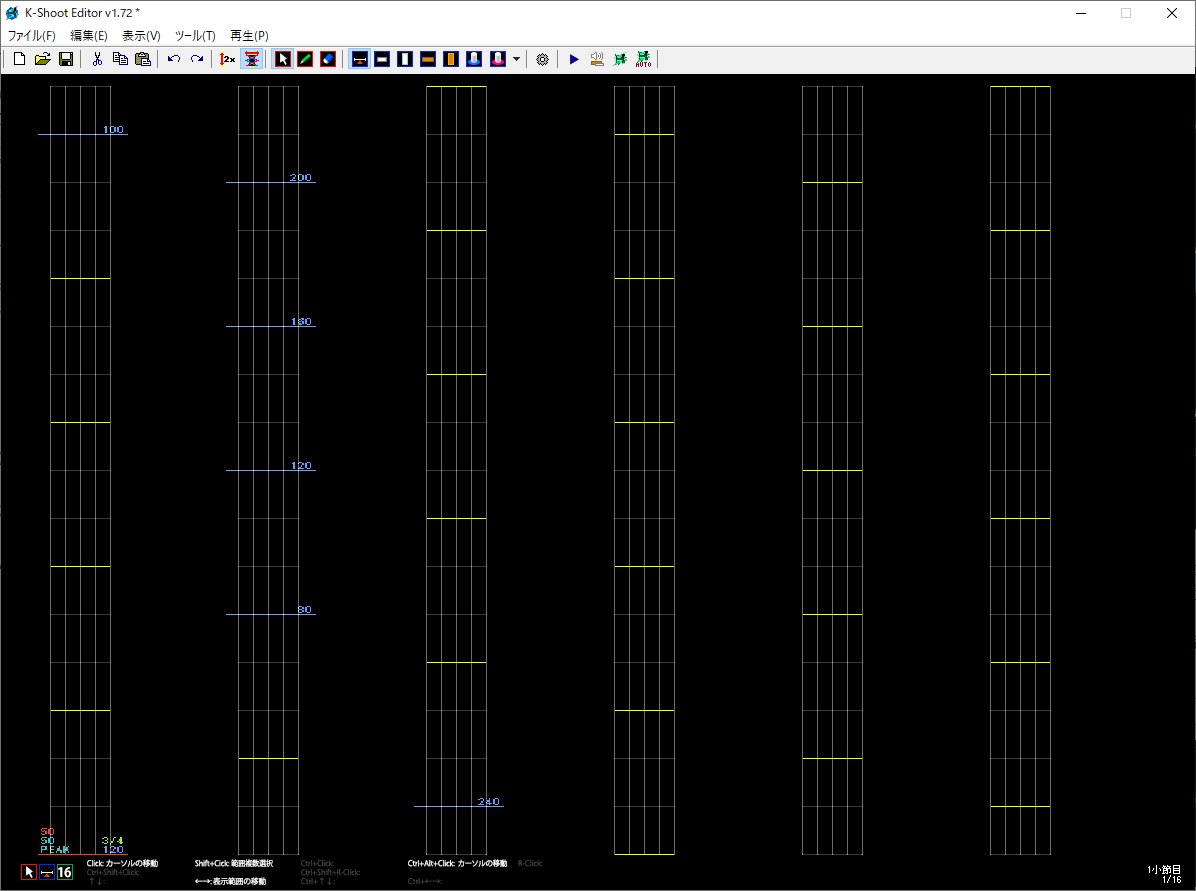
Task: Choose the blue left laser tool
Action: tap(474, 59)
